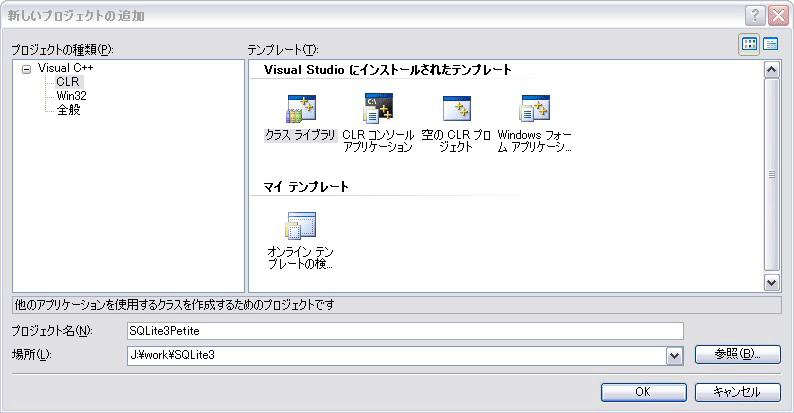Image resolution: width=794 pixels, height=413 pixels.
Task: Collapse the Visual C++ tree node
Action: tap(26, 69)
